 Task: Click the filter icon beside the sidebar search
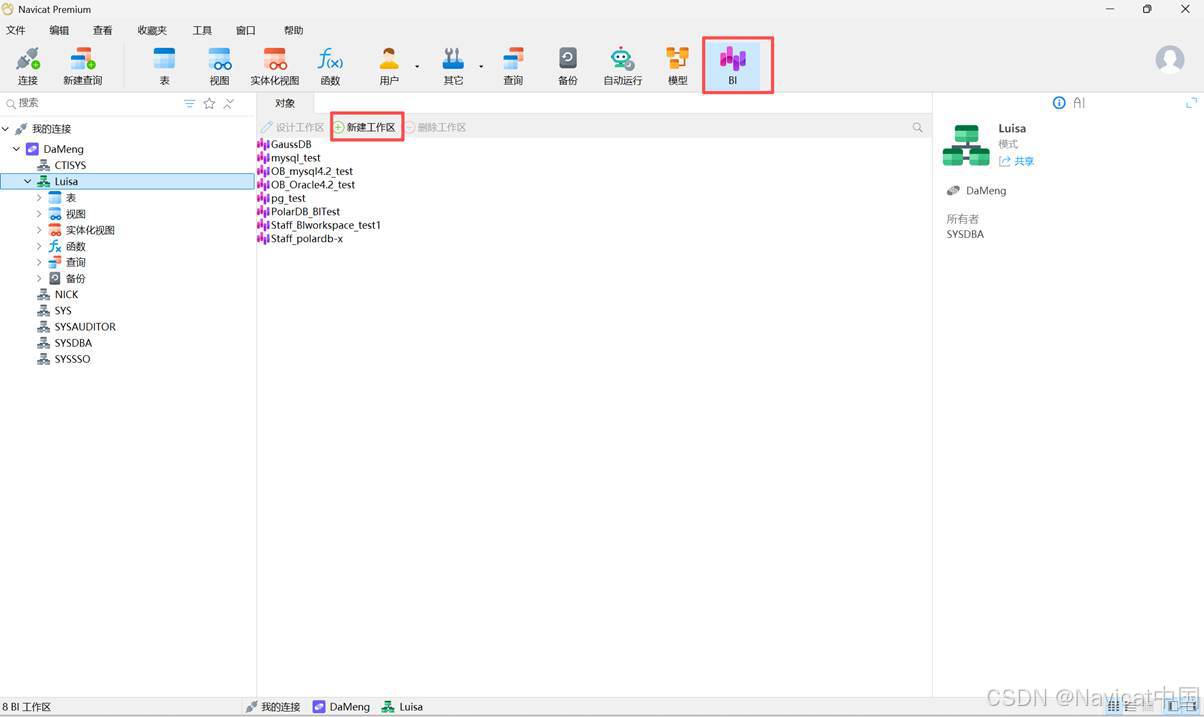[190, 103]
